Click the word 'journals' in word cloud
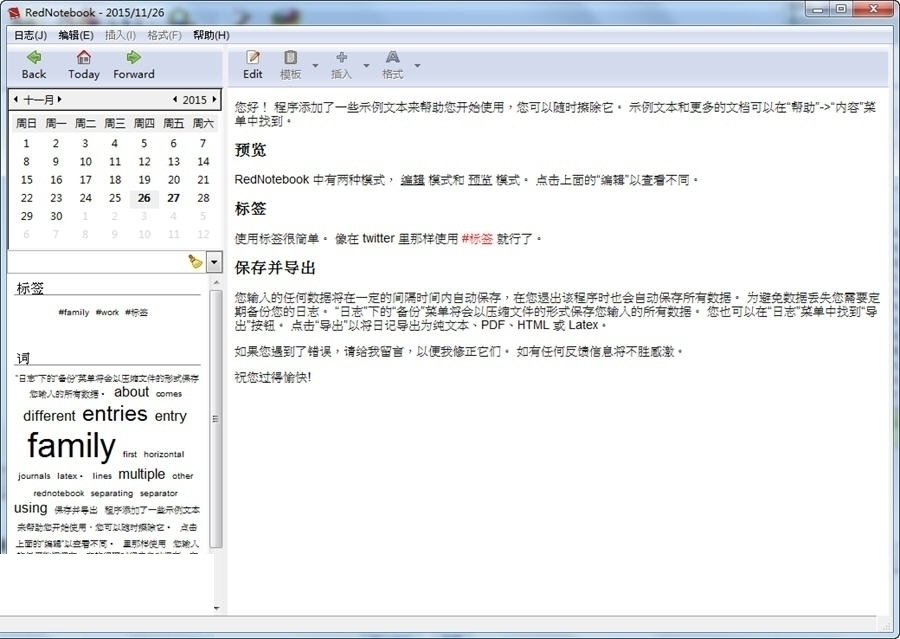Viewport: 900px width, 639px height. click(34, 476)
